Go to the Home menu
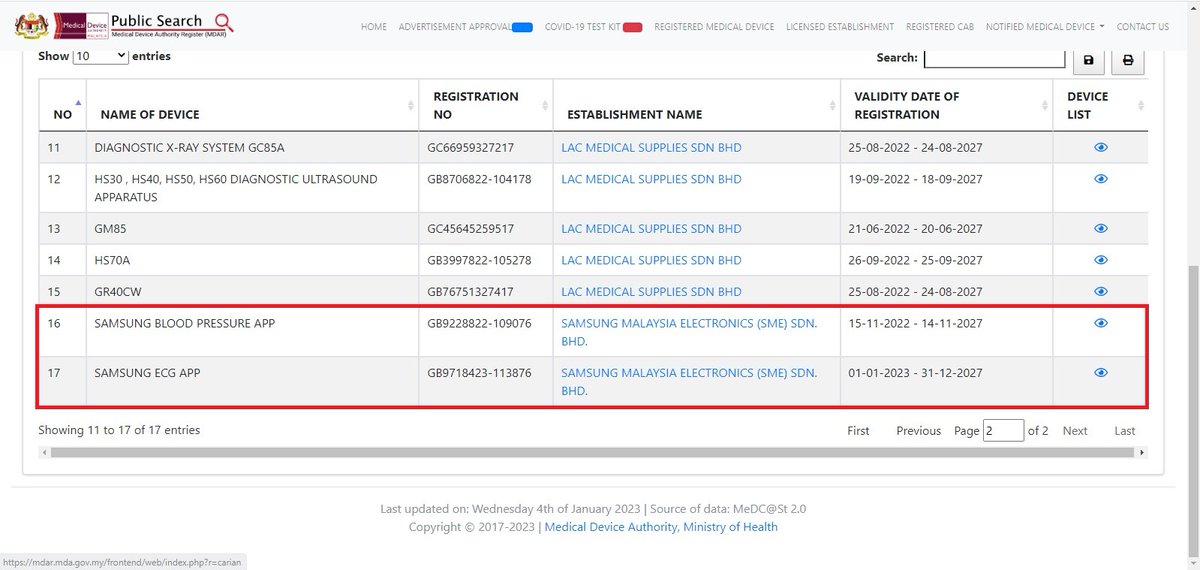 (x=374, y=27)
